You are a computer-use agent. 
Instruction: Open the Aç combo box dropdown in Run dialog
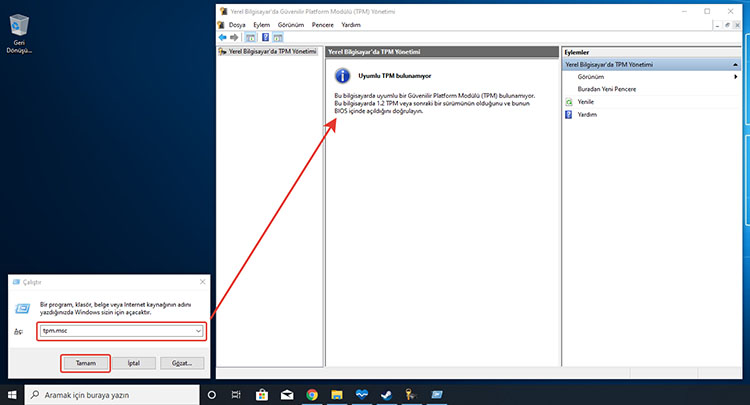coord(199,330)
